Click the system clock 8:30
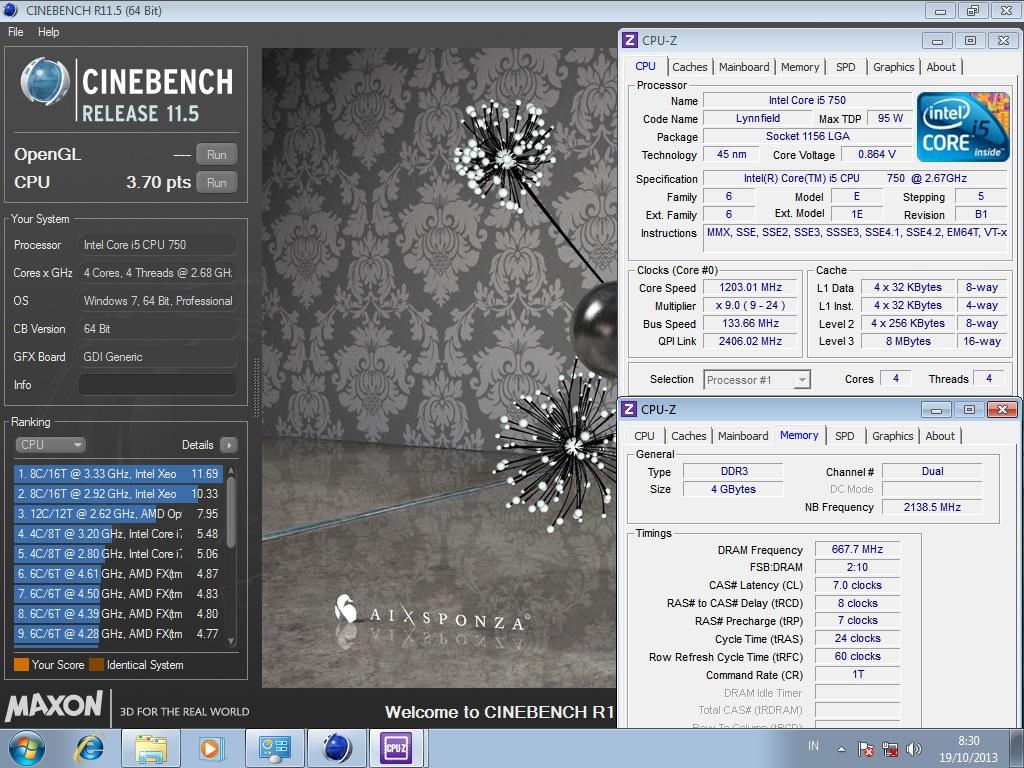The width and height of the screenshot is (1024, 768). [968, 741]
